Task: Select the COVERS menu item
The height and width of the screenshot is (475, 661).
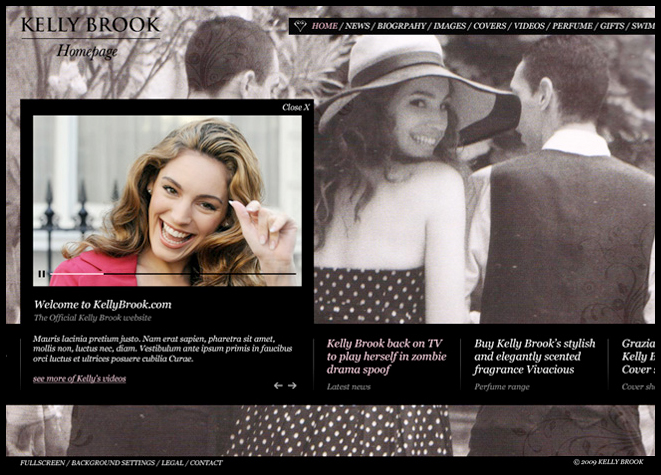Action: (489, 26)
